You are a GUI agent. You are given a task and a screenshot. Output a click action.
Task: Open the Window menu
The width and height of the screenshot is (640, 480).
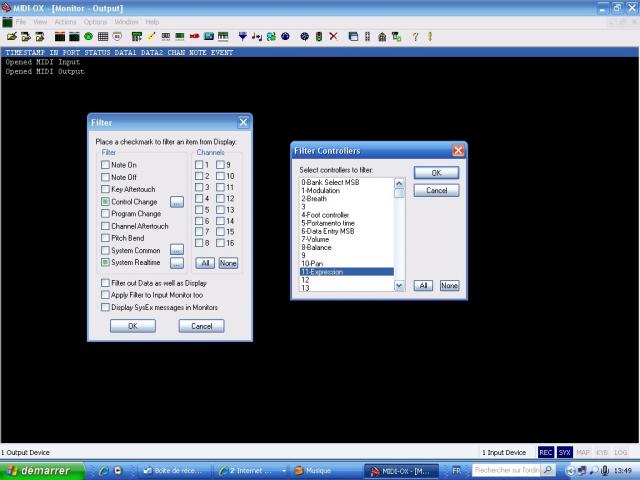pos(127,22)
